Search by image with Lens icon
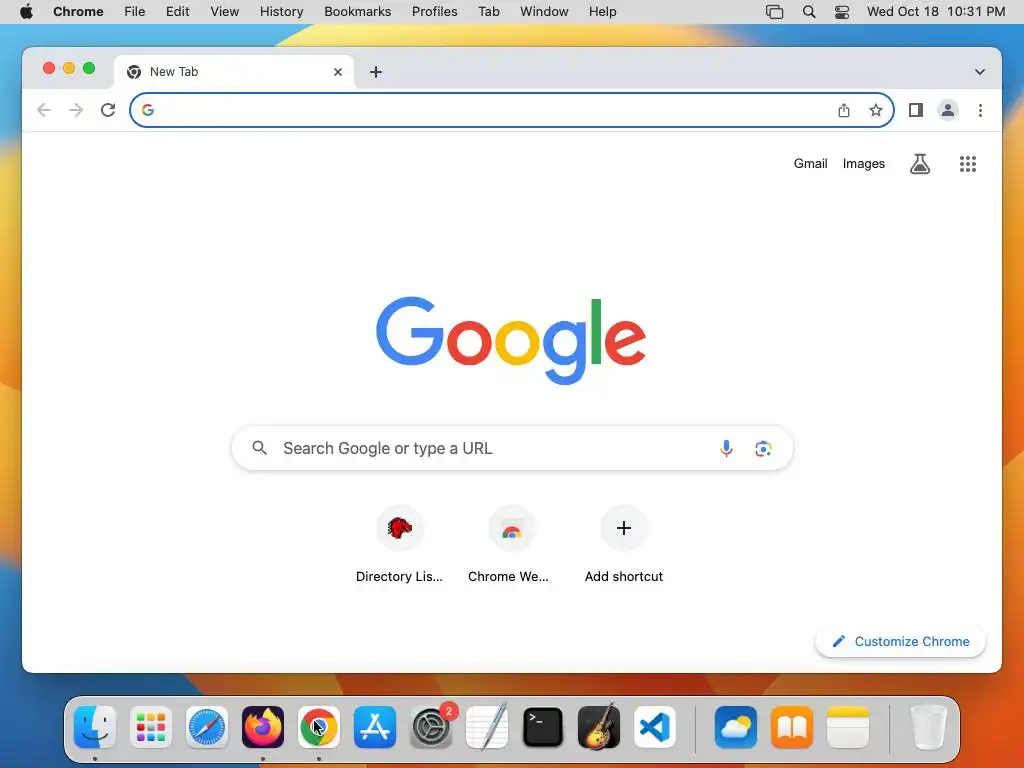 pyautogui.click(x=763, y=448)
